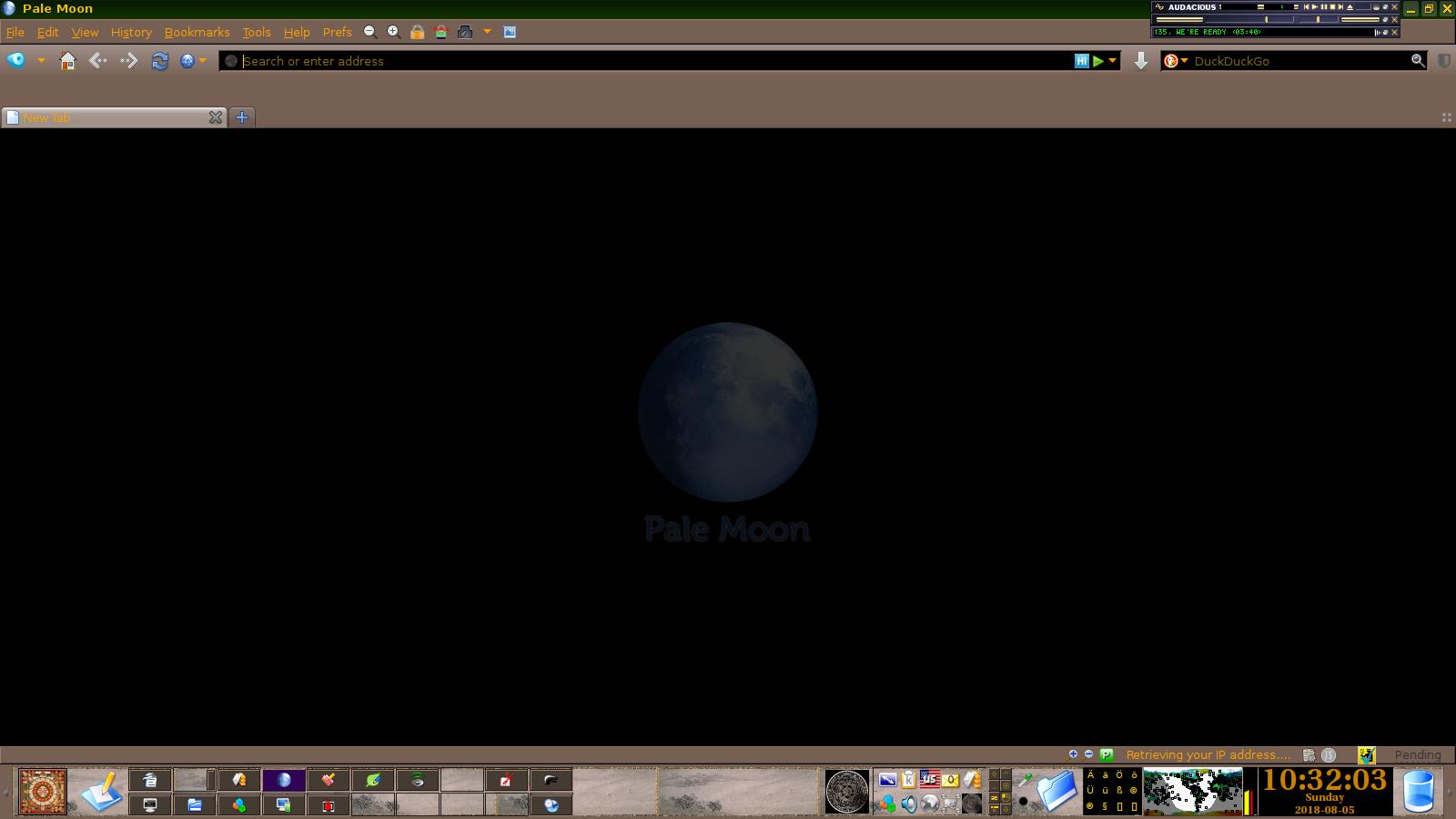1456x819 pixels.
Task: Go to the Home page
Action: tap(67, 61)
